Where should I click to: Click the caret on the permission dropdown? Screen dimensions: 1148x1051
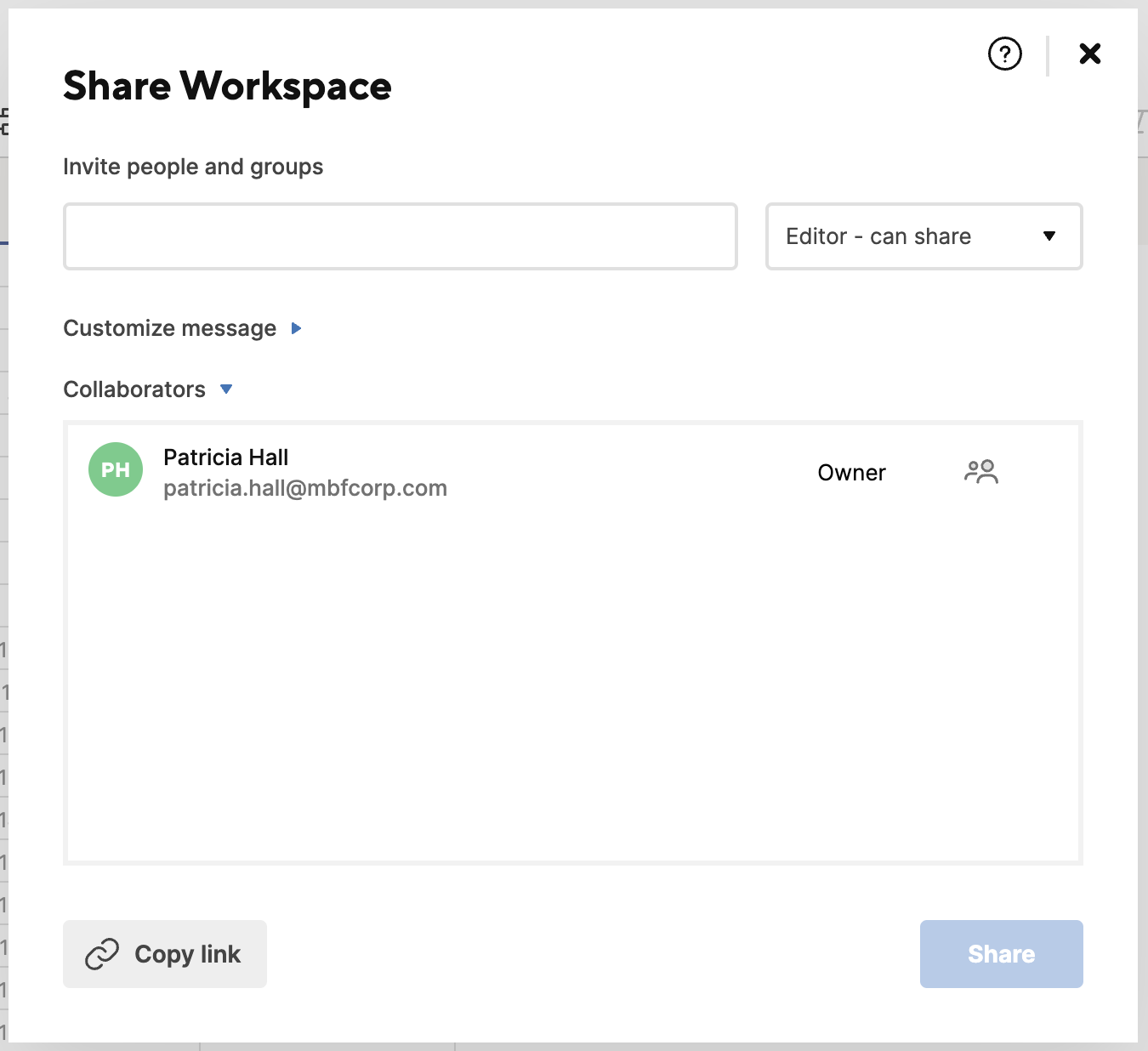click(x=1049, y=236)
